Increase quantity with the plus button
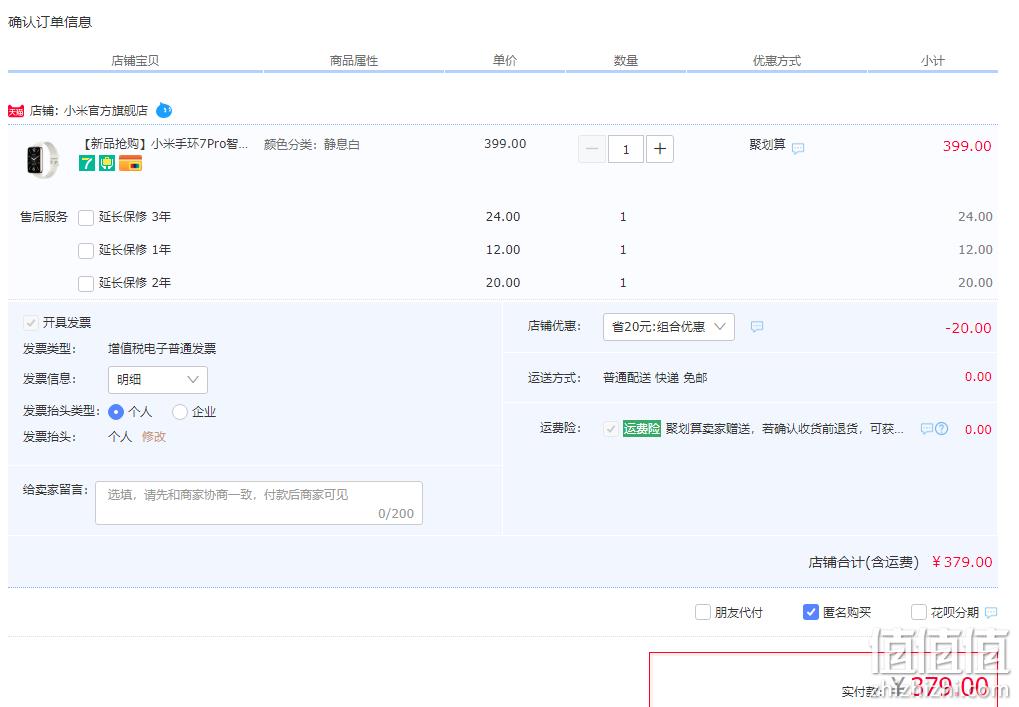The height and width of the screenshot is (707, 1019). (660, 149)
